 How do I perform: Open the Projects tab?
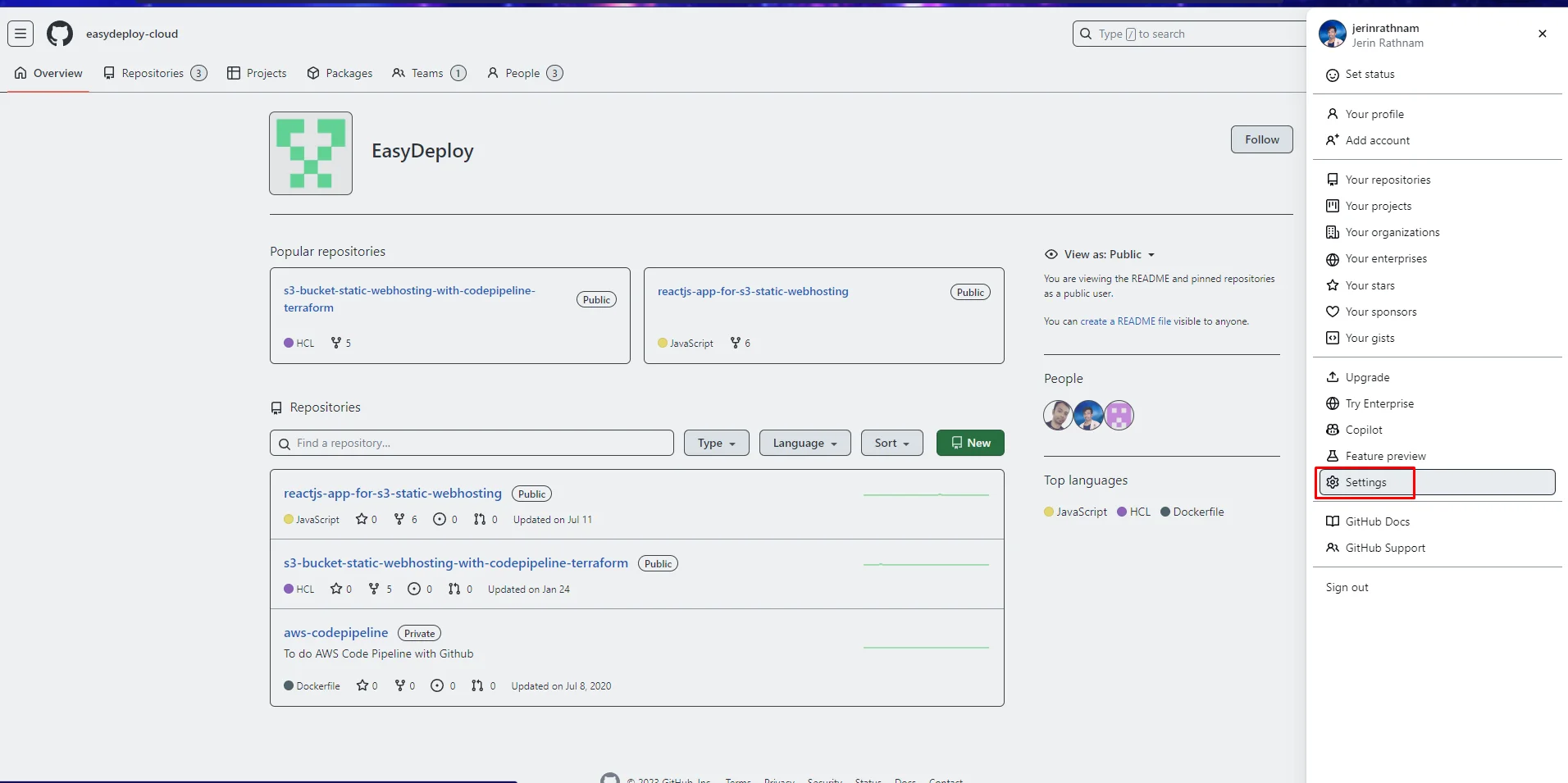[x=257, y=73]
